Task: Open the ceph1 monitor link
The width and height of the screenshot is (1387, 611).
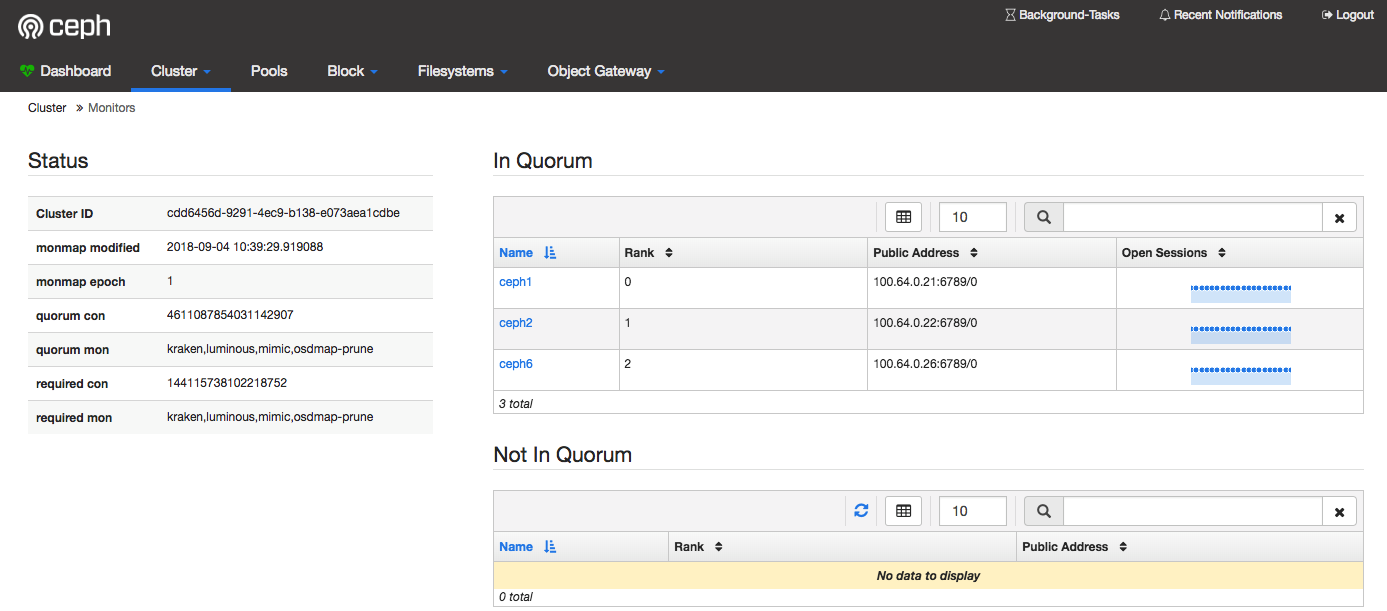Action: 516,282
